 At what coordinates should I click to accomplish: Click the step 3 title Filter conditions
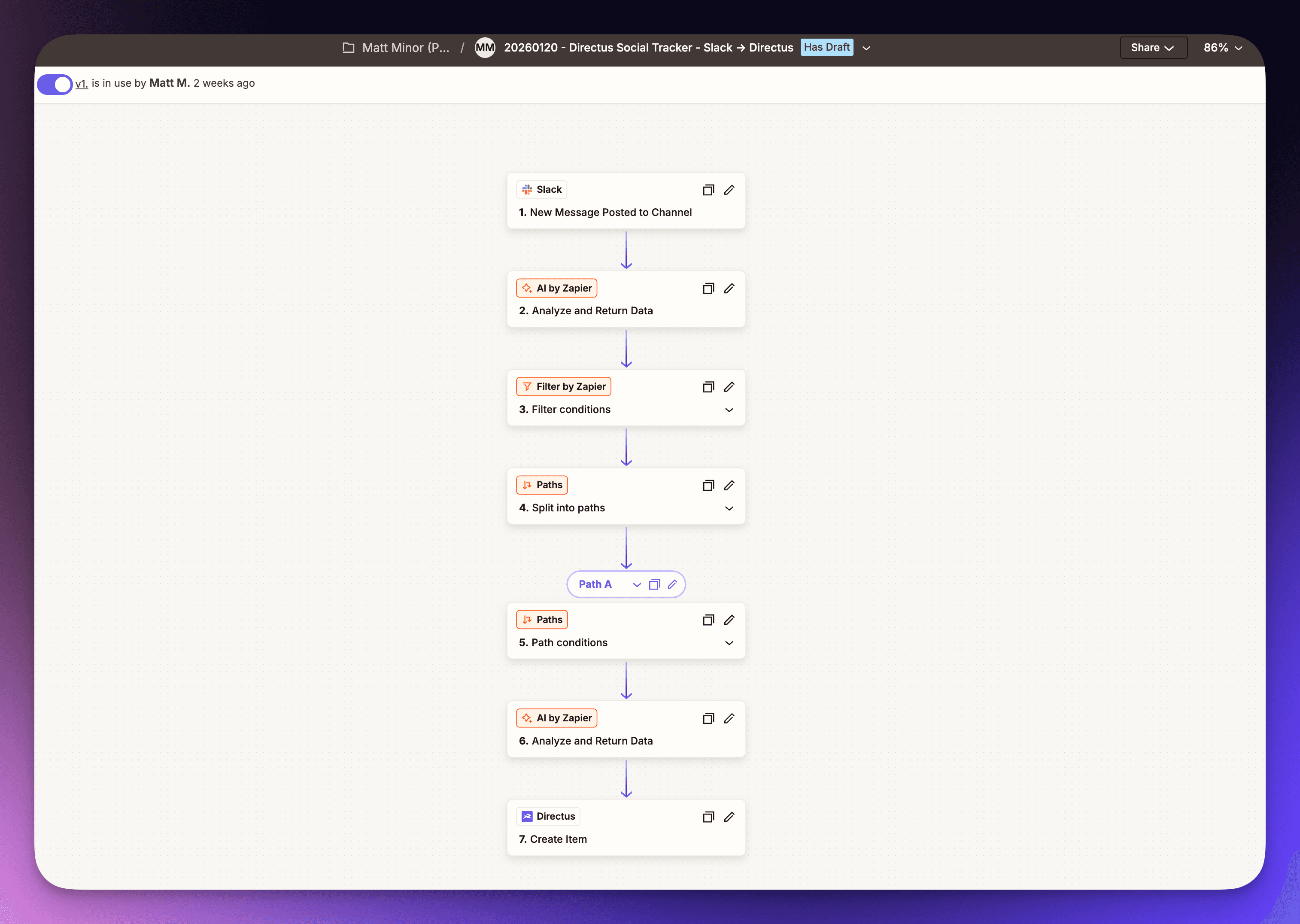(571, 410)
